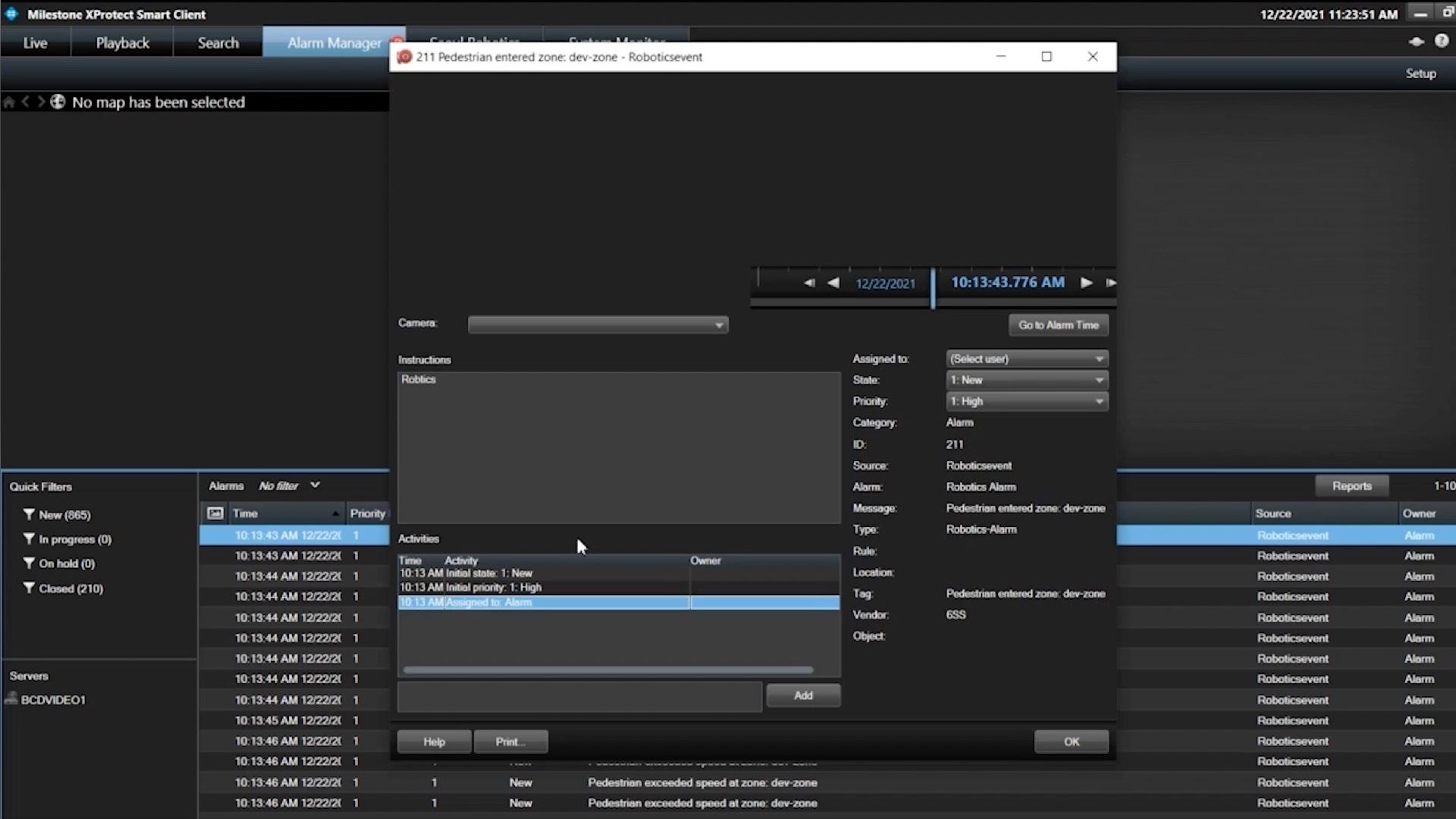Play forward in alarm preview
The width and height of the screenshot is (1456, 819).
point(1086,283)
